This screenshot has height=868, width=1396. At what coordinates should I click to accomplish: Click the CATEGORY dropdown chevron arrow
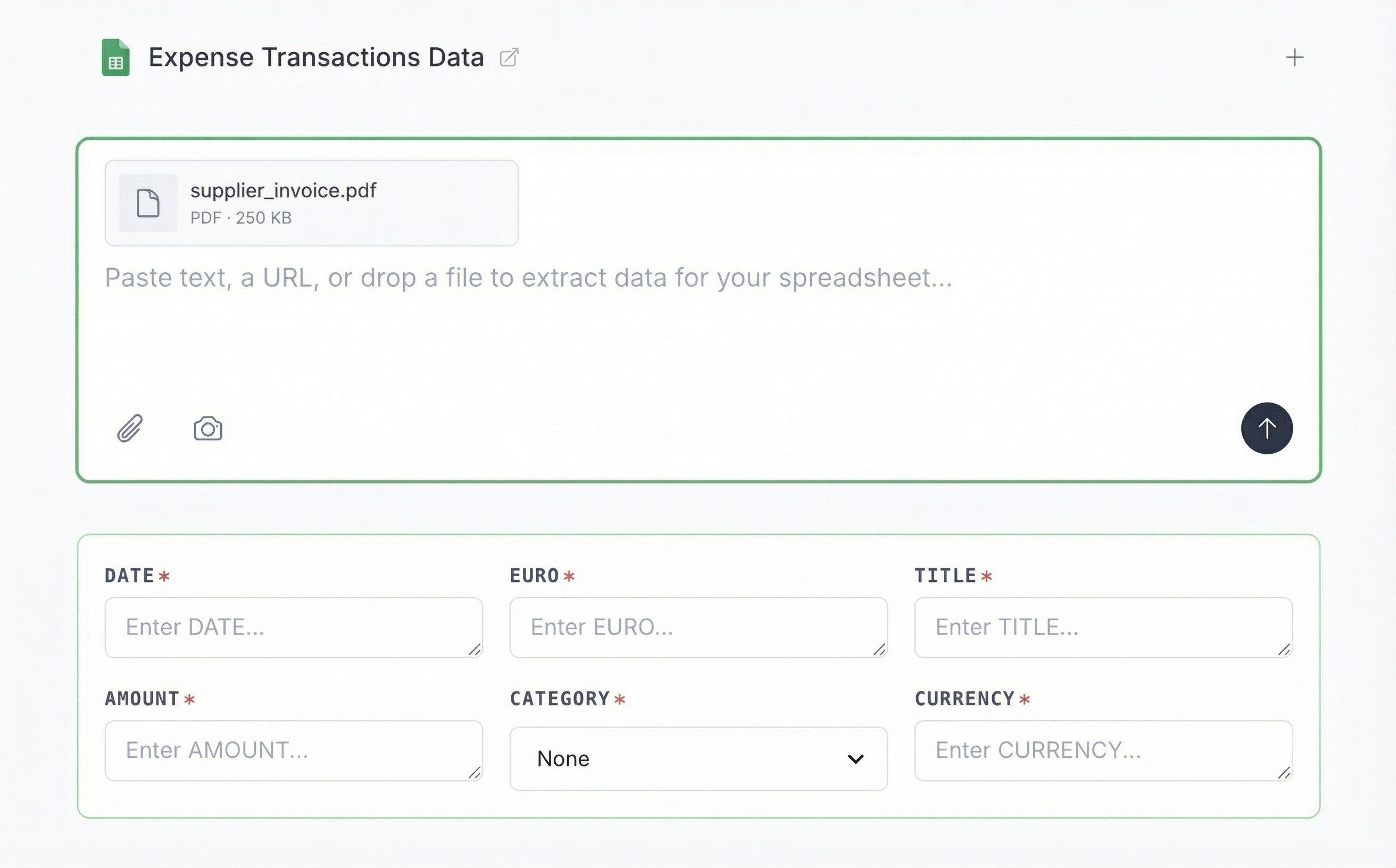pos(855,758)
